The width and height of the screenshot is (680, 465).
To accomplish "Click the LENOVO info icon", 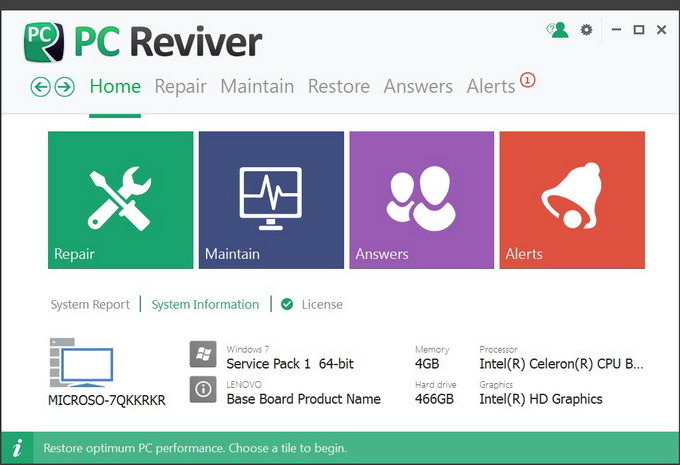I will (203, 389).
